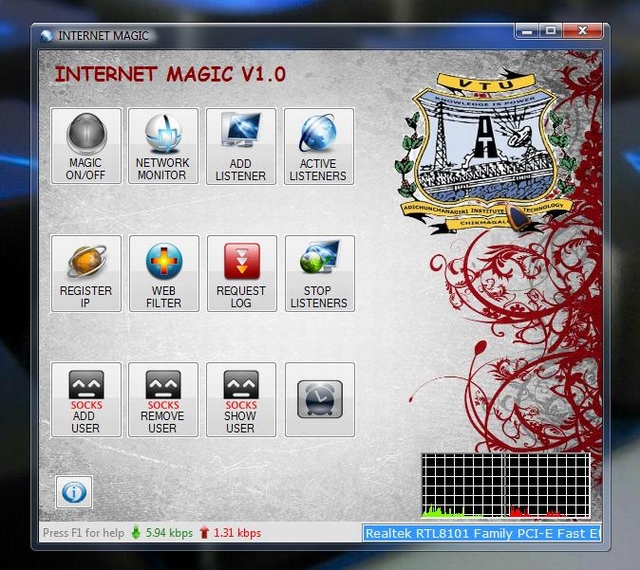Click the Add Listener icon
The height and width of the screenshot is (570, 640).
pos(241,146)
